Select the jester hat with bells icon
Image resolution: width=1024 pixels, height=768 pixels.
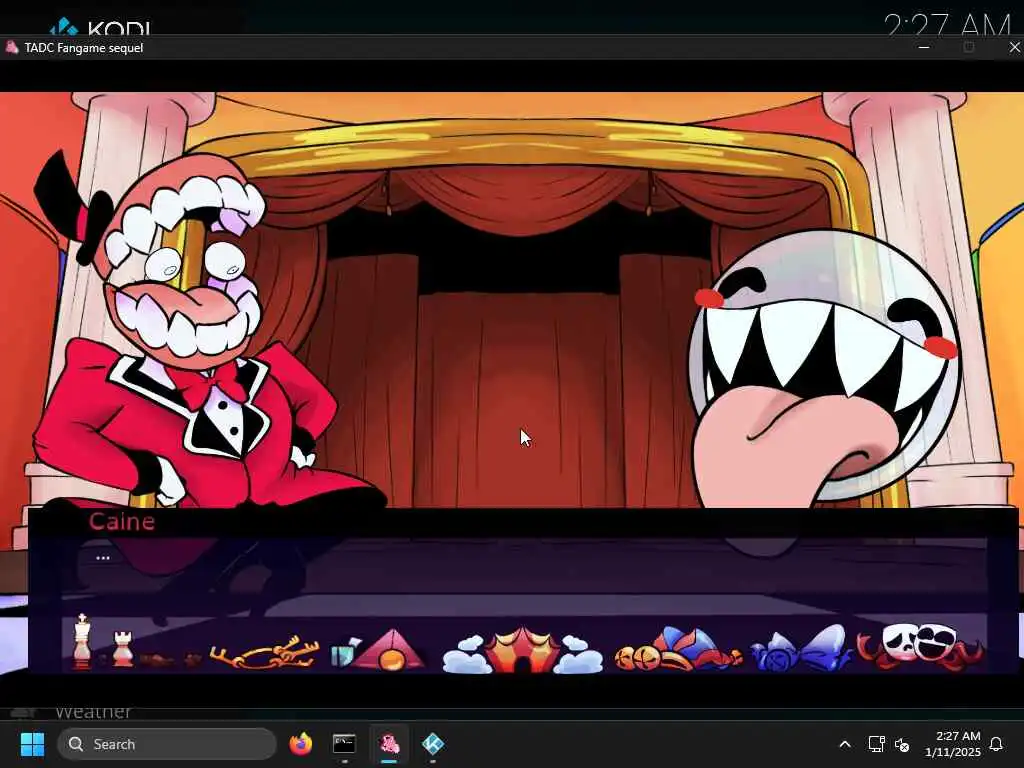click(678, 649)
